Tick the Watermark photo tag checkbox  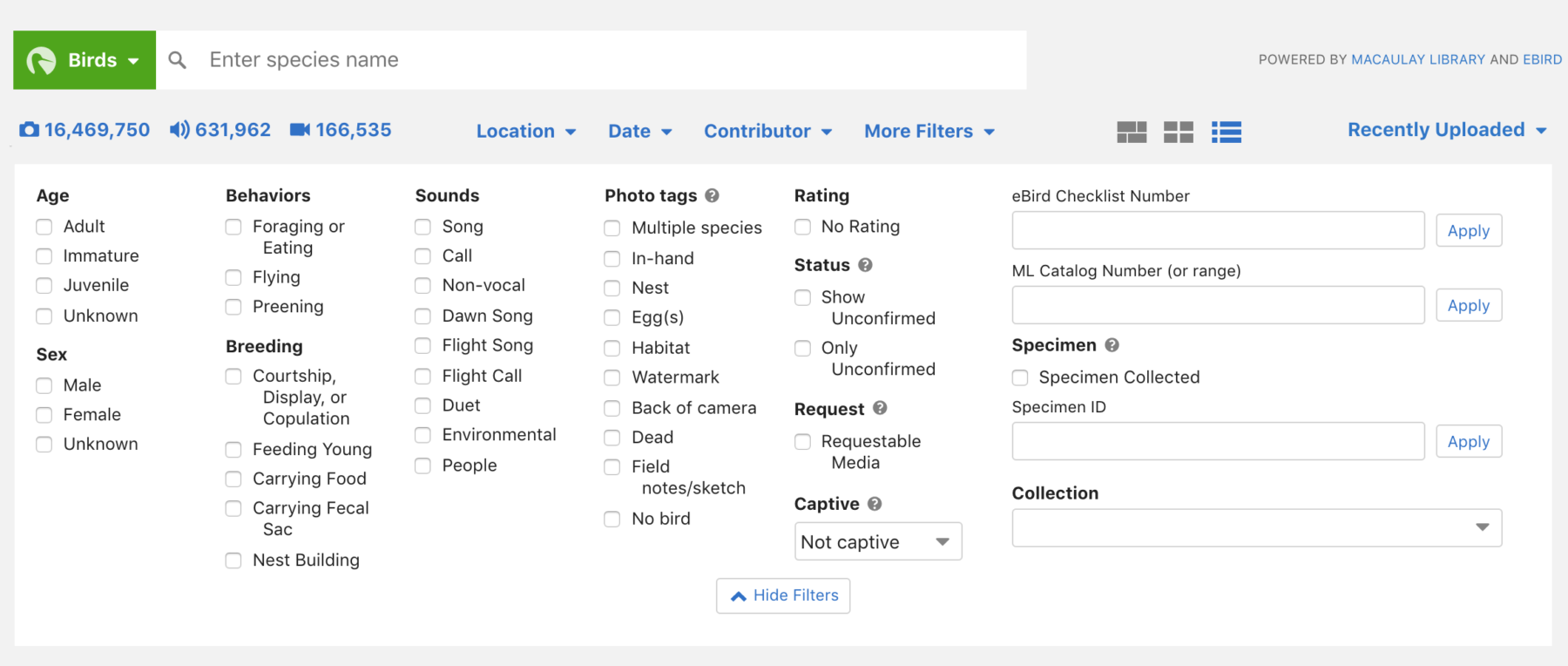(612, 377)
